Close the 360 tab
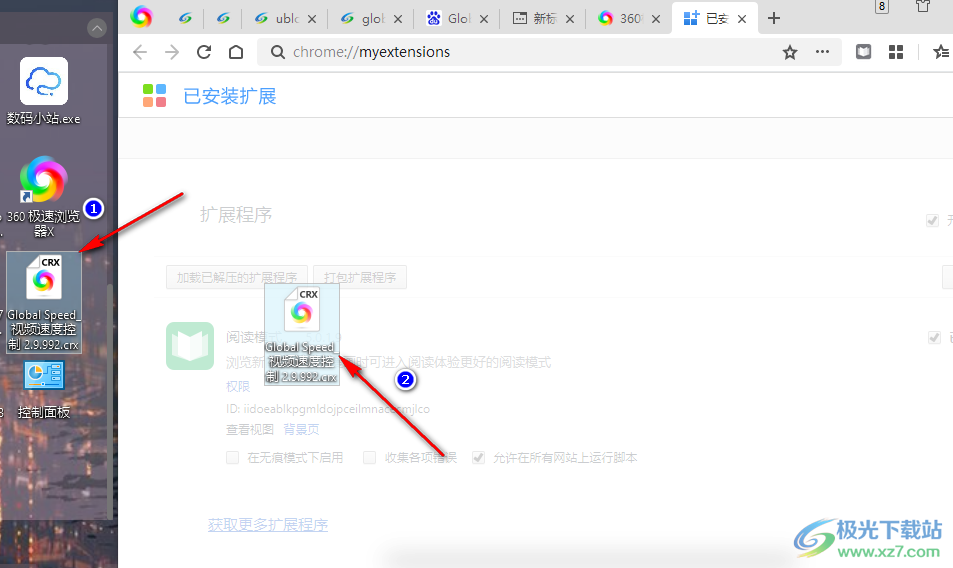The image size is (953, 568). (x=656, y=19)
